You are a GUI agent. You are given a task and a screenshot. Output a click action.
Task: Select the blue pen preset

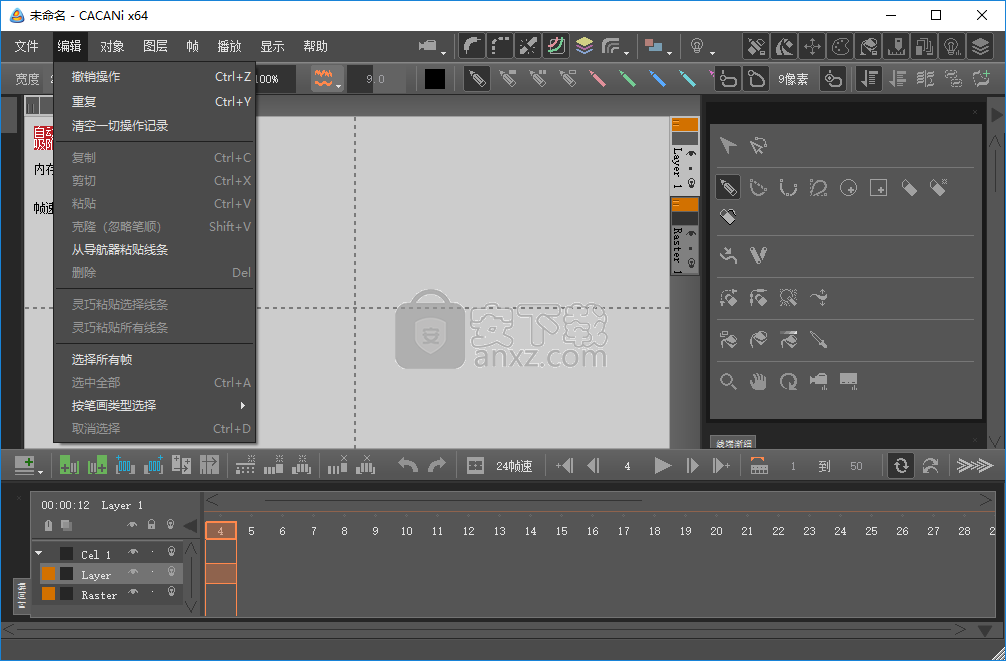[657, 79]
